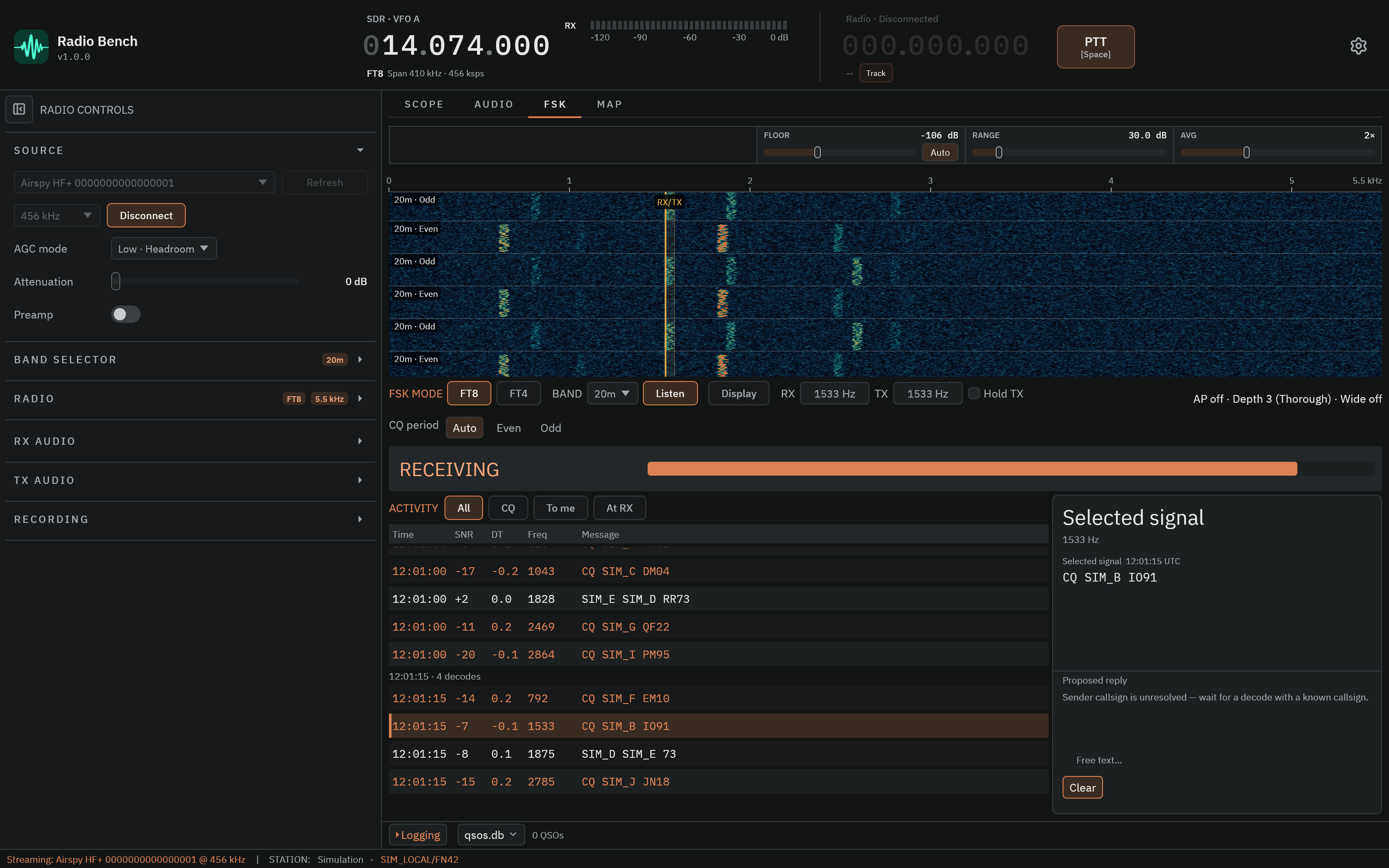1389x868 pixels.
Task: Click the Logging arrow button
Action: pos(418,835)
